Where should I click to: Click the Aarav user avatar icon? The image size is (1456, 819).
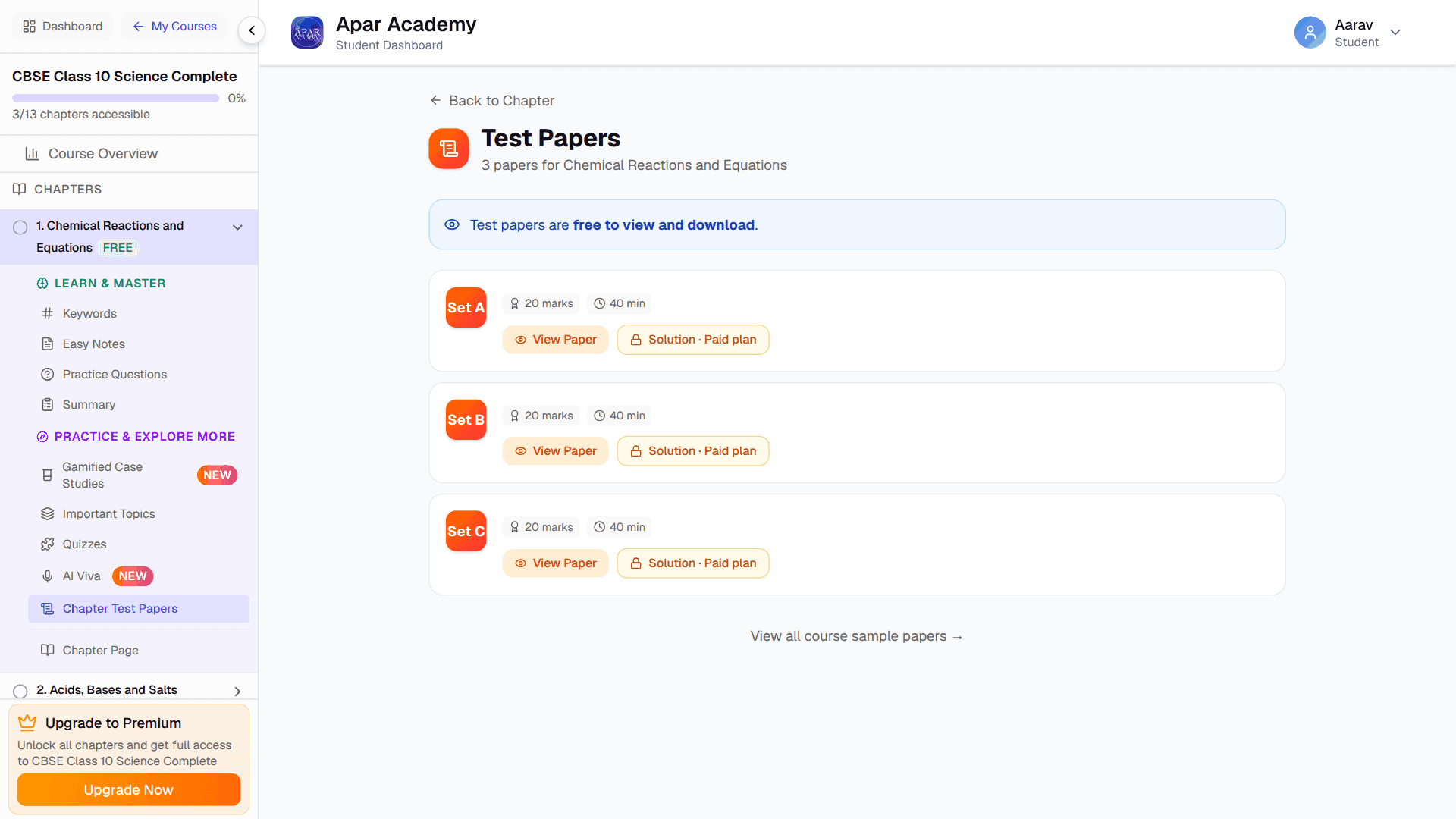(x=1310, y=33)
